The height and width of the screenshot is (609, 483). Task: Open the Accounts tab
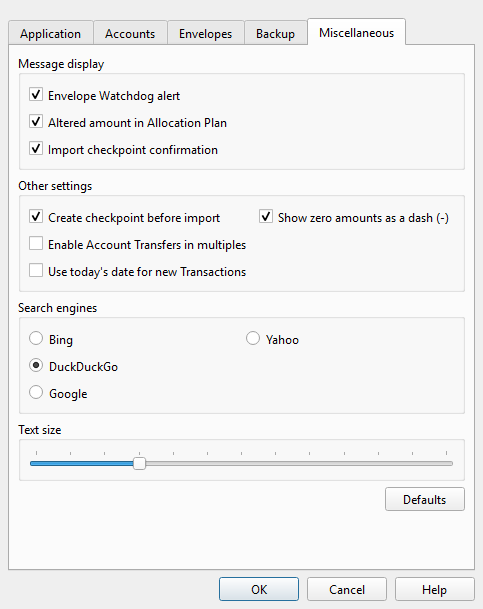coord(130,33)
